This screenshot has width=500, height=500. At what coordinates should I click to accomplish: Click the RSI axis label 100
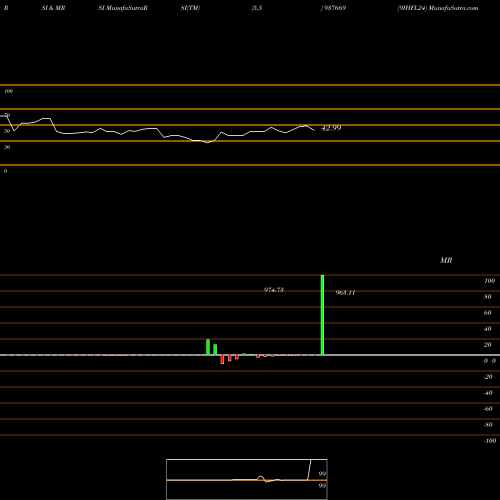[x=8, y=91]
